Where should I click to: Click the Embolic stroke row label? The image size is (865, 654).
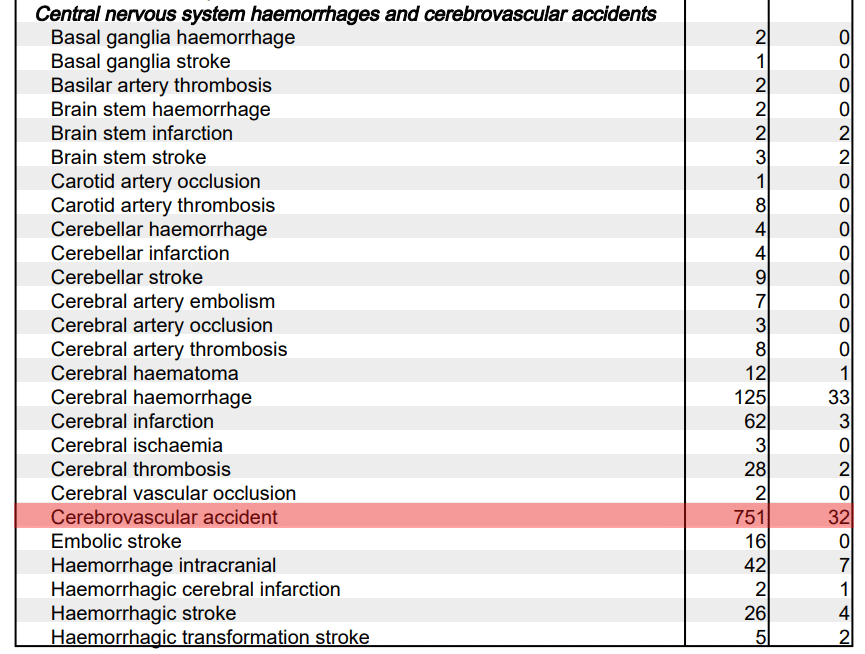[x=116, y=542]
